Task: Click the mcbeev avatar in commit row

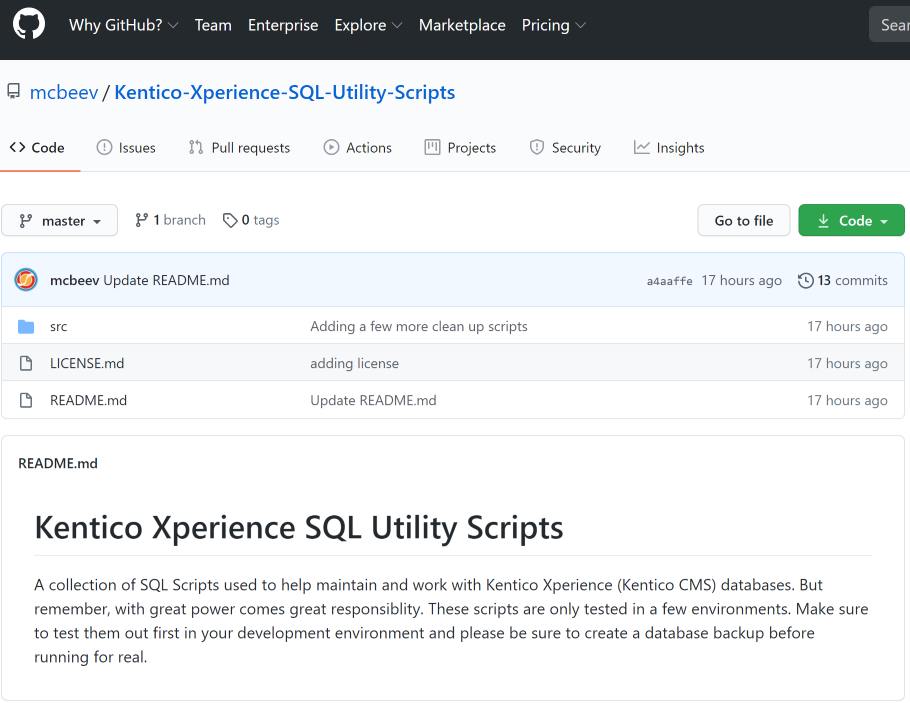Action: [26, 280]
